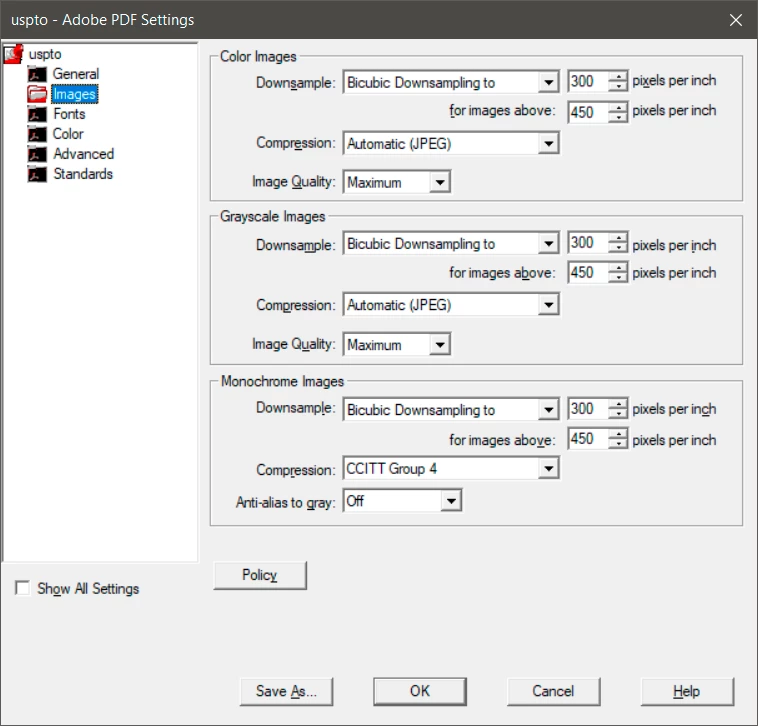The height and width of the screenshot is (726, 758).
Task: Click the Save As... button
Action: point(286,691)
